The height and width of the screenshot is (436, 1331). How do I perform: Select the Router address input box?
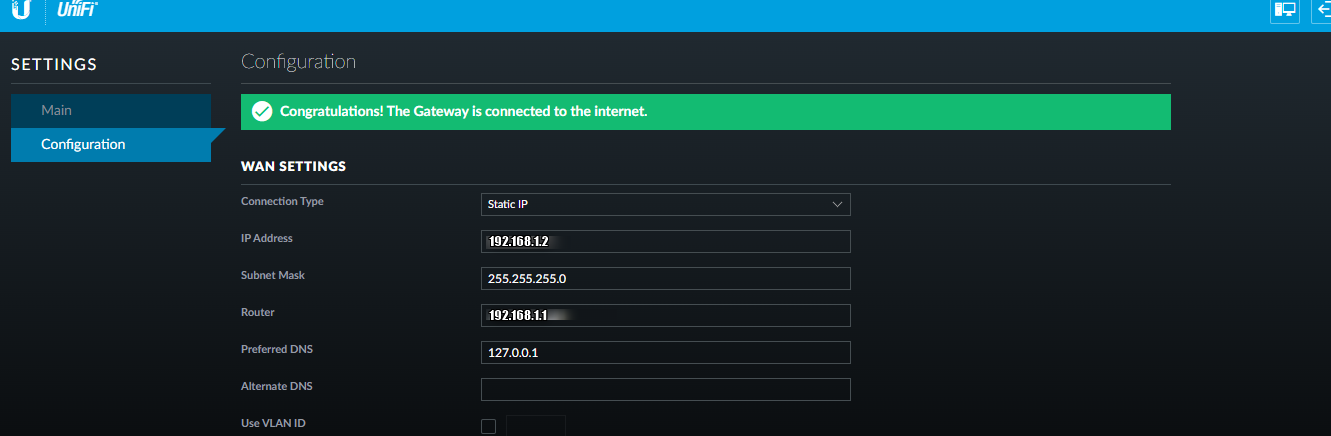(x=665, y=315)
